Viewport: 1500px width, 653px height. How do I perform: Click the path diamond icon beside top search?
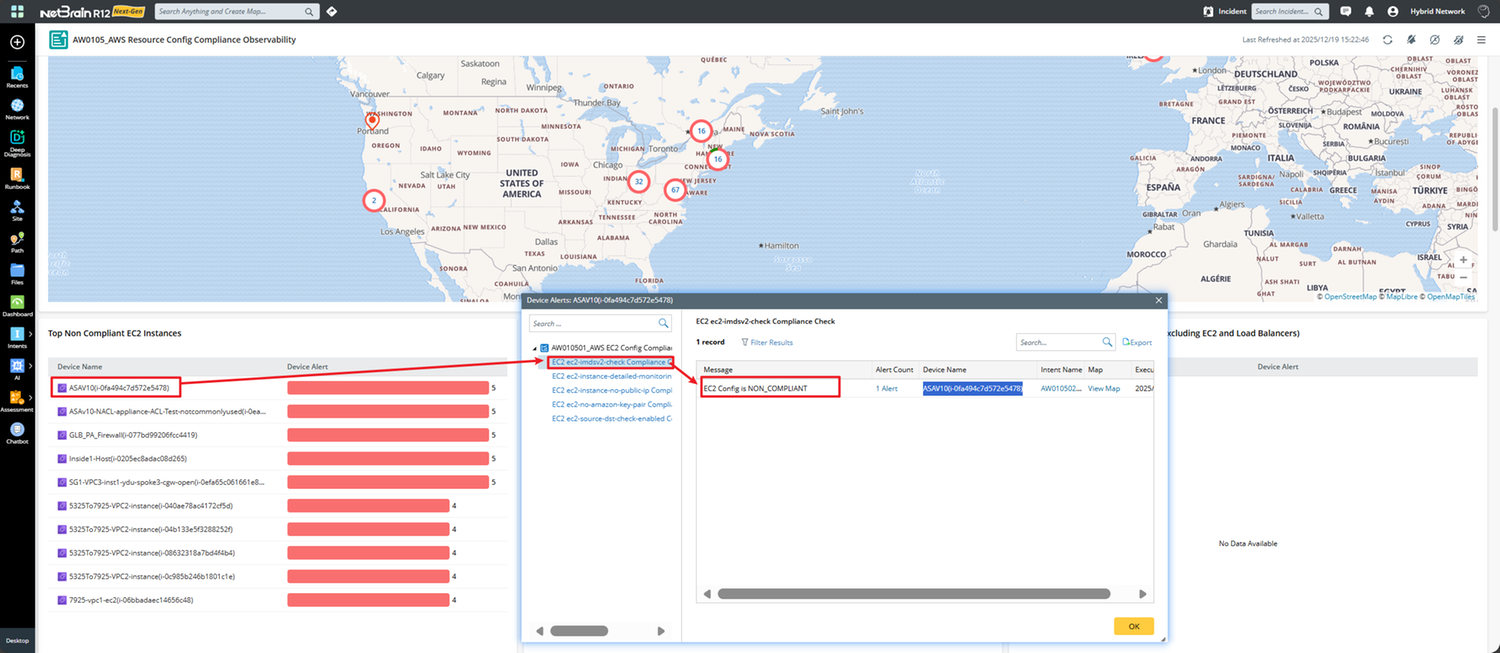pyautogui.click(x=332, y=11)
